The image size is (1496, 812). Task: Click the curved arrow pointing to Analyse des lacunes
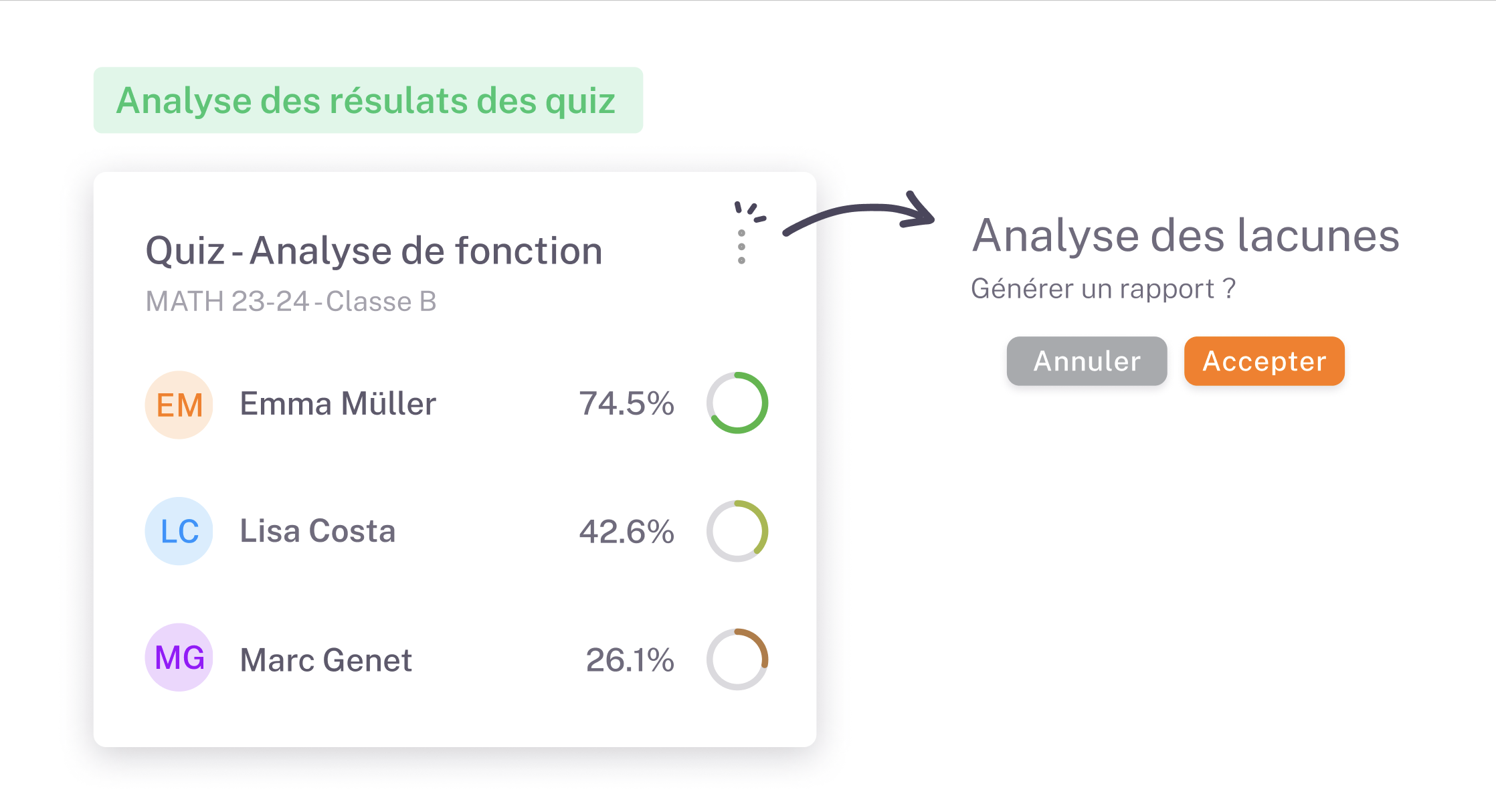(860, 214)
